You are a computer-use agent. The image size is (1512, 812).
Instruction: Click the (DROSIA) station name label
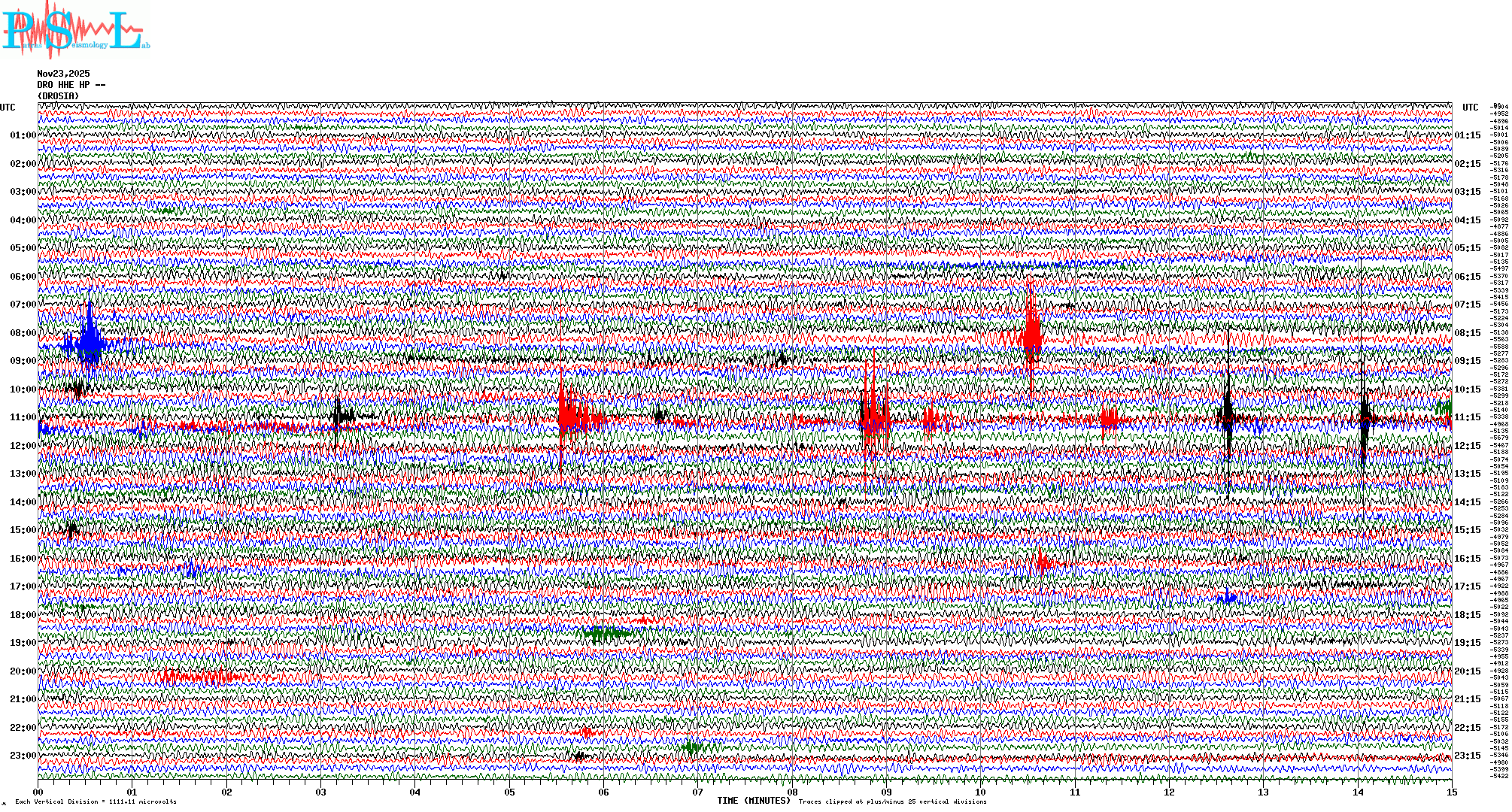point(58,96)
